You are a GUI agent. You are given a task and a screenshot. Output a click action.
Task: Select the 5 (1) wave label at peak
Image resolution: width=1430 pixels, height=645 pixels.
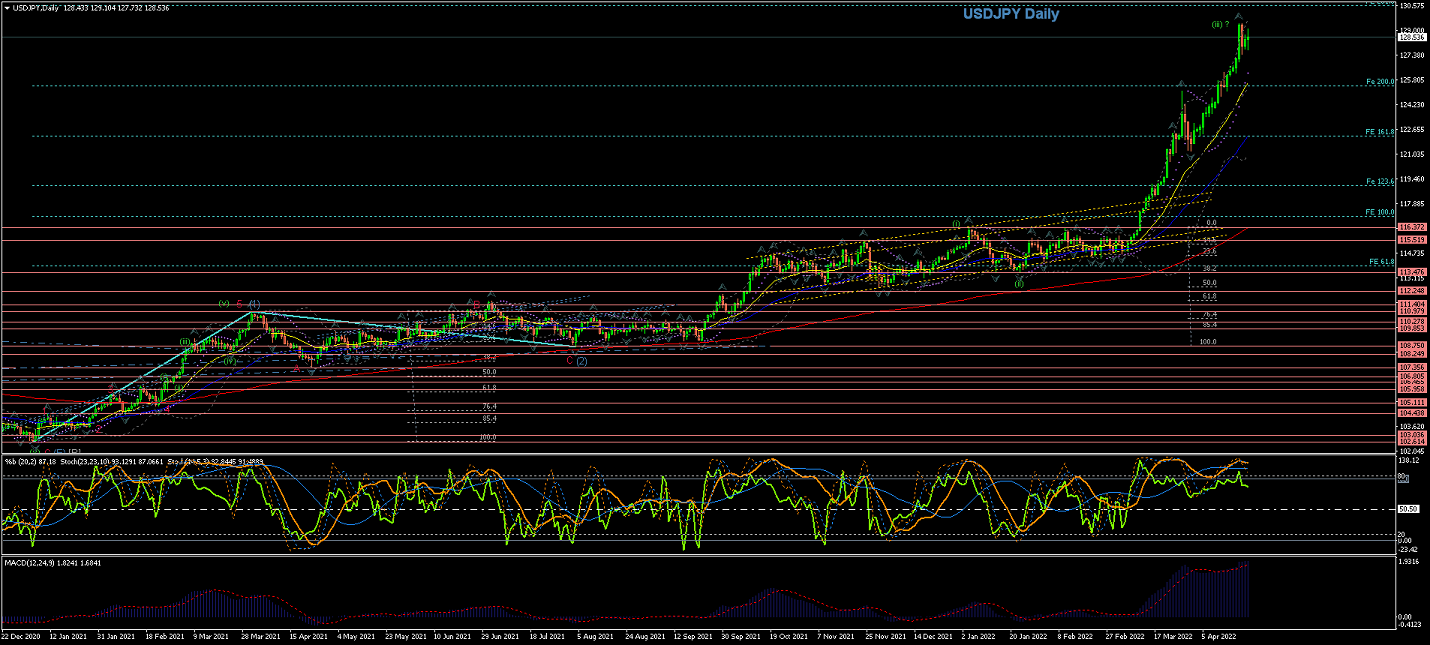point(249,303)
